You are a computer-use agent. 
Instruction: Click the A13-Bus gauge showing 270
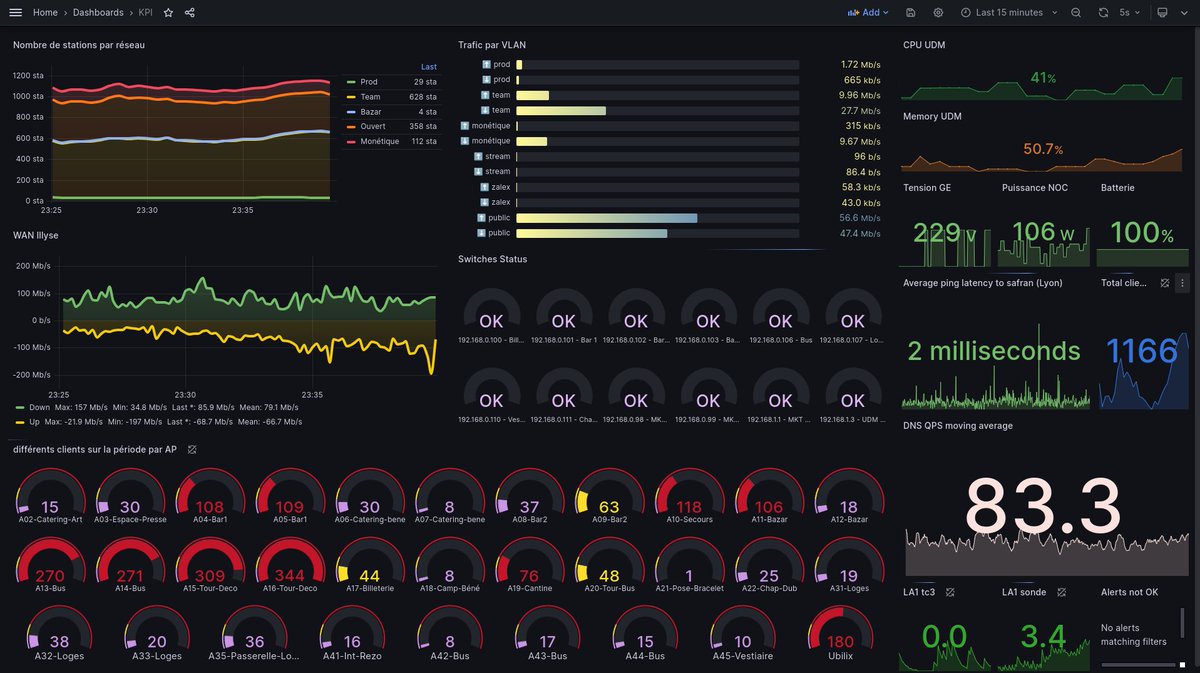point(50,567)
